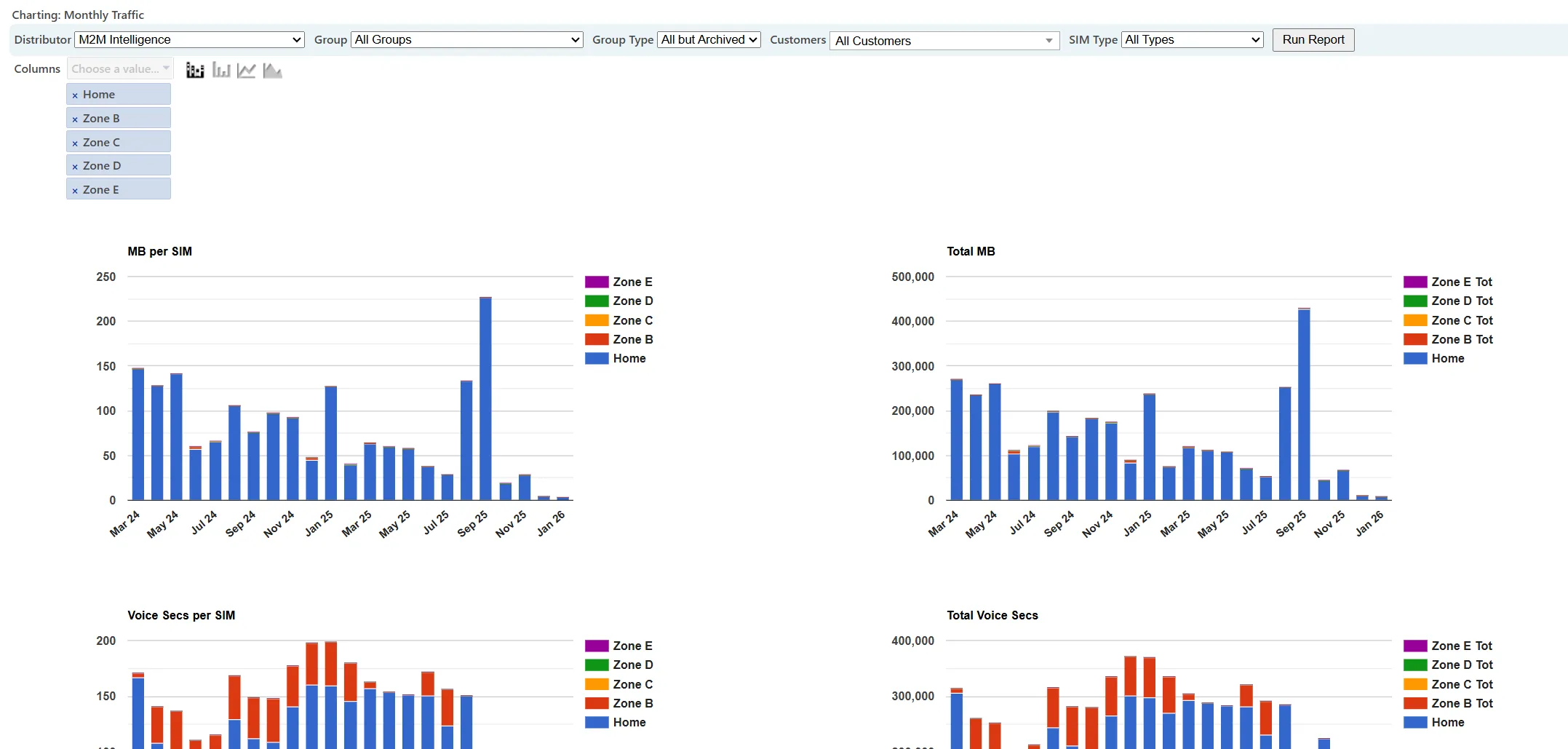This screenshot has width=1568, height=749.
Task: Click the Group Type label
Action: (x=623, y=39)
